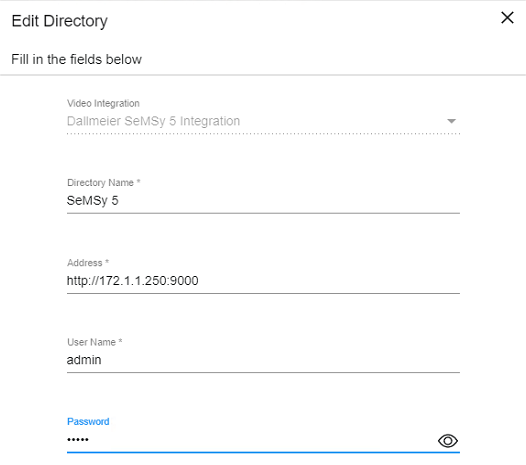
Task: Close the Edit Directory dialog
Action: click(x=507, y=18)
